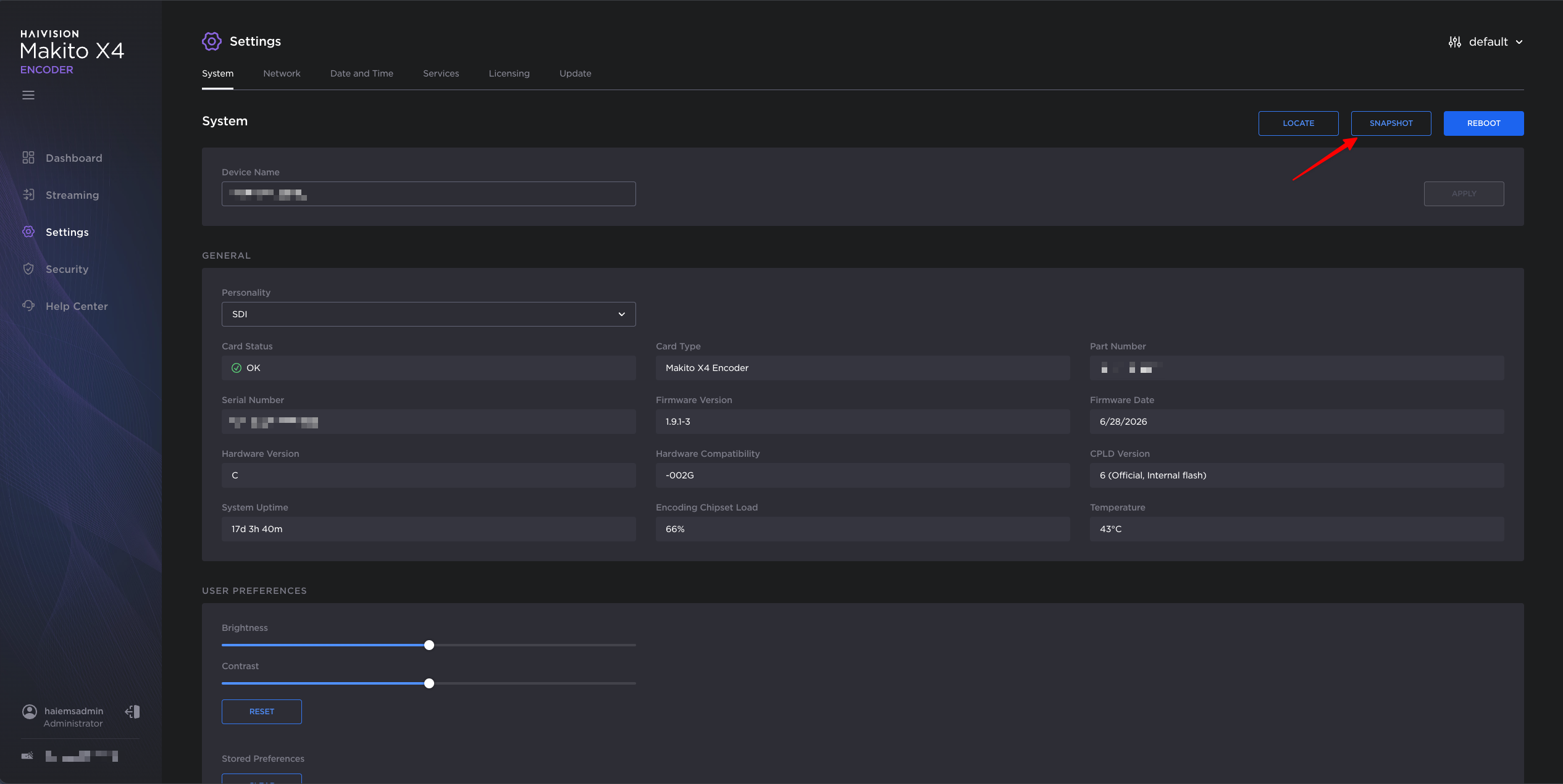This screenshot has width=1563, height=784.
Task: Open the Personality SDI dropdown
Action: point(429,314)
